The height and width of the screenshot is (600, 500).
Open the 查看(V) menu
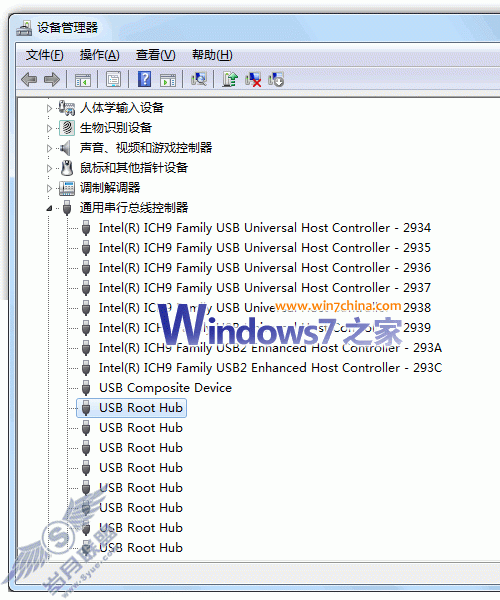point(155,55)
